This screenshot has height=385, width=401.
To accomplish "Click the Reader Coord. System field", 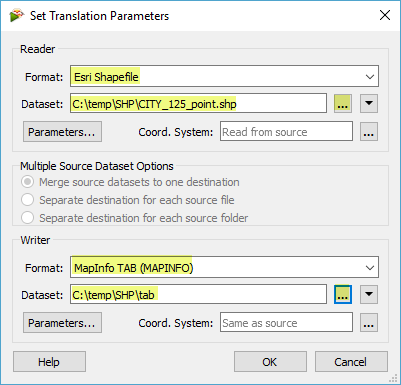I will click(286, 131).
